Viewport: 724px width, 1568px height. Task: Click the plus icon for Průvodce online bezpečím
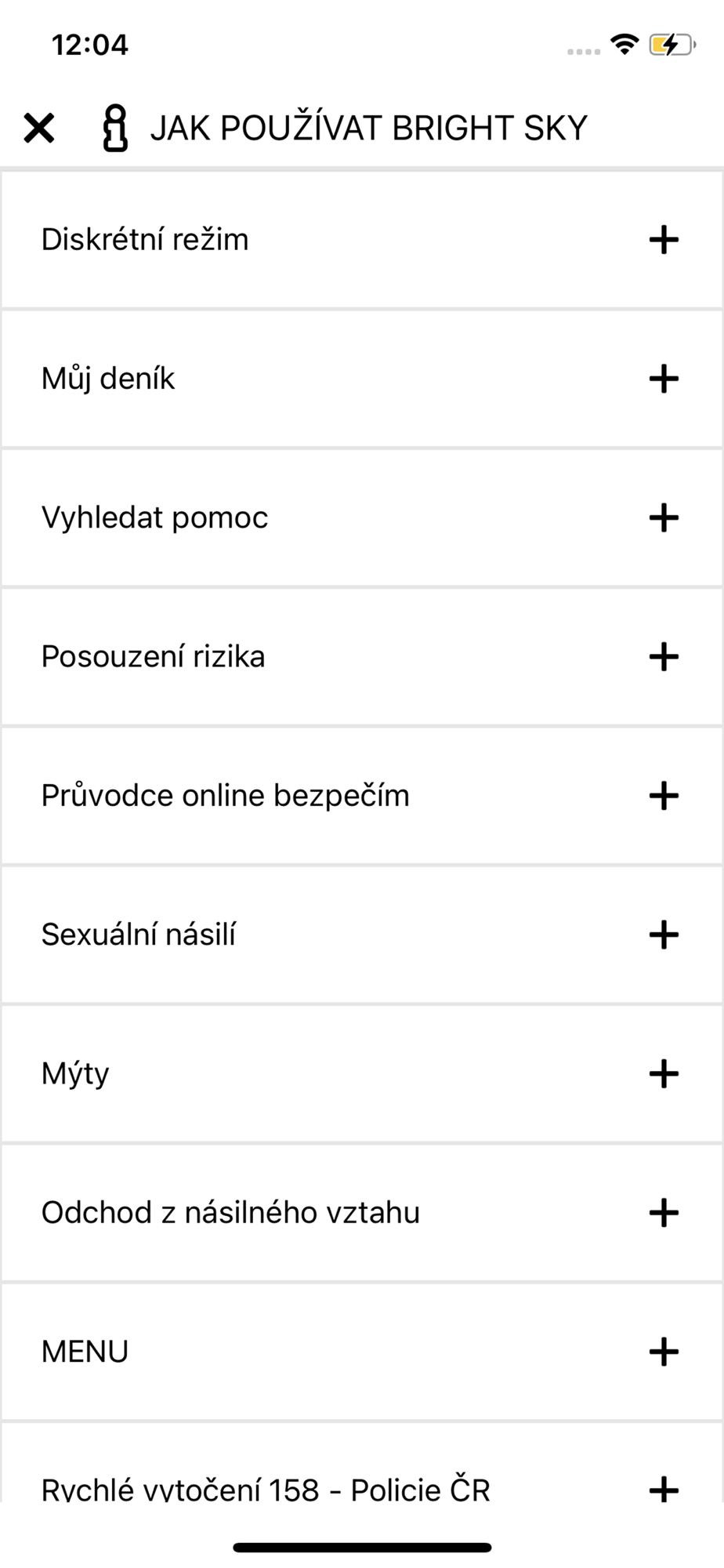(663, 796)
